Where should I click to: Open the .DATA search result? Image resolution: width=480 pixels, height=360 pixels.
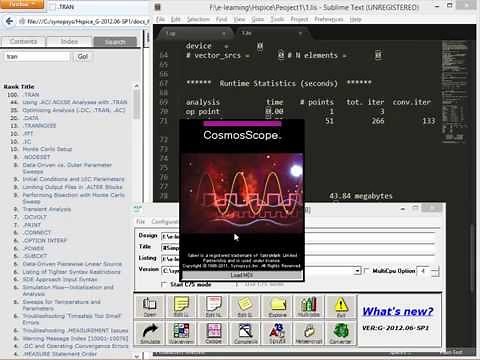coord(31,118)
